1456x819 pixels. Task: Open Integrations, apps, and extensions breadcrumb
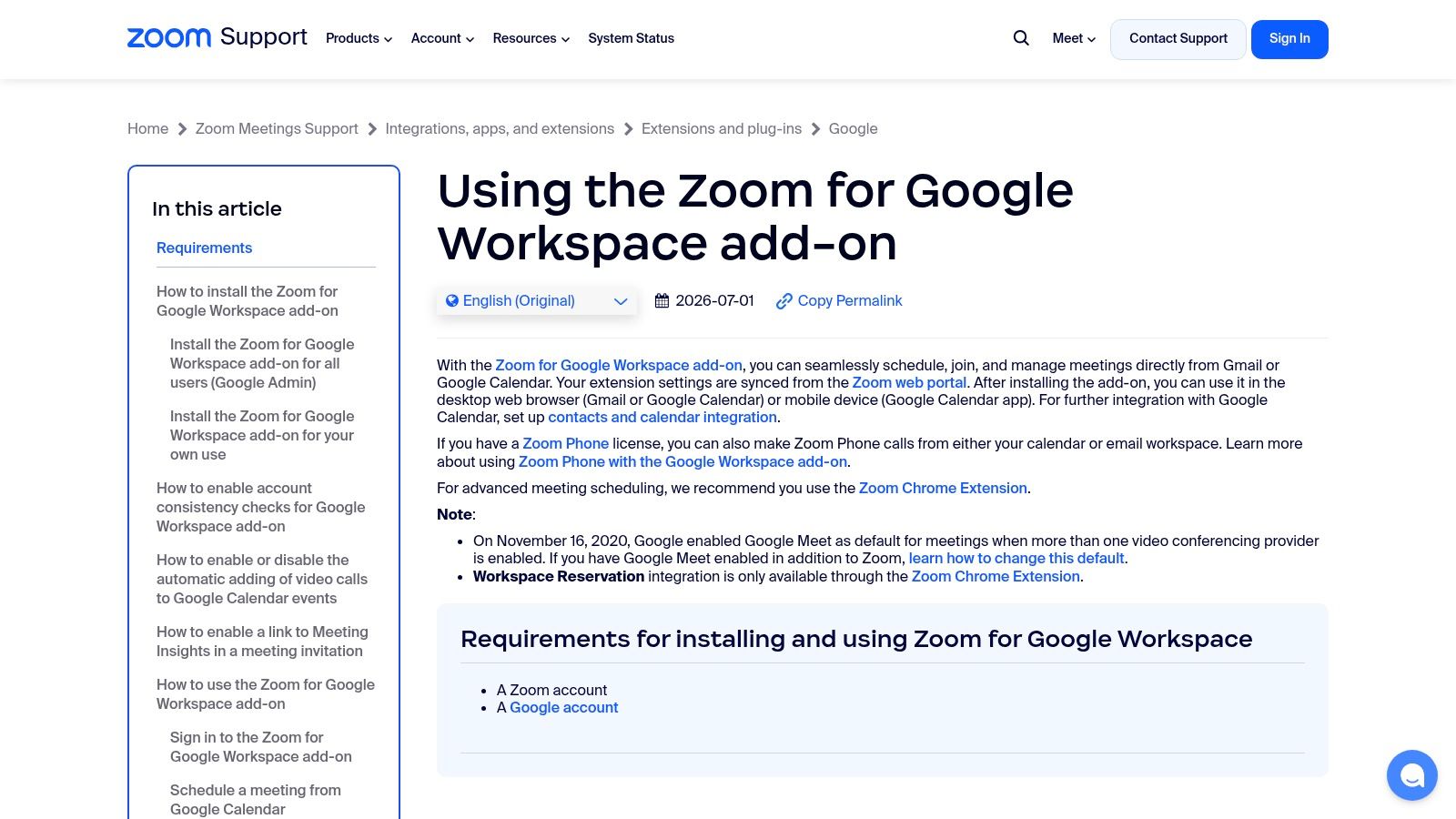tap(500, 128)
